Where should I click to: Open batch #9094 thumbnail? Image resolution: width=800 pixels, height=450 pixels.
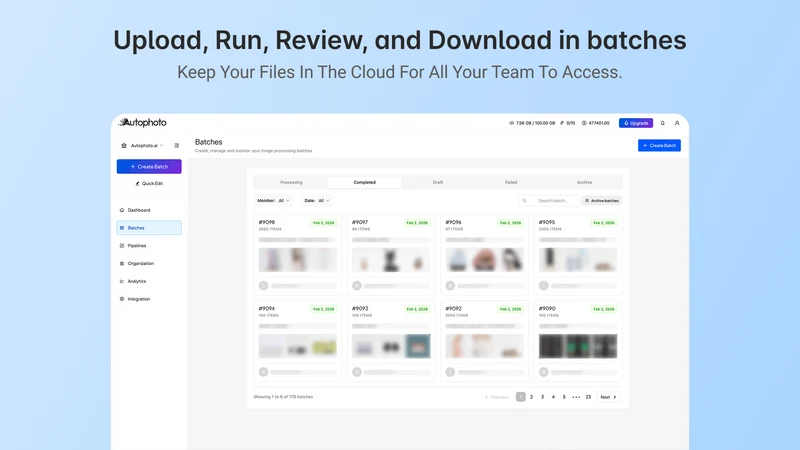[x=297, y=346]
